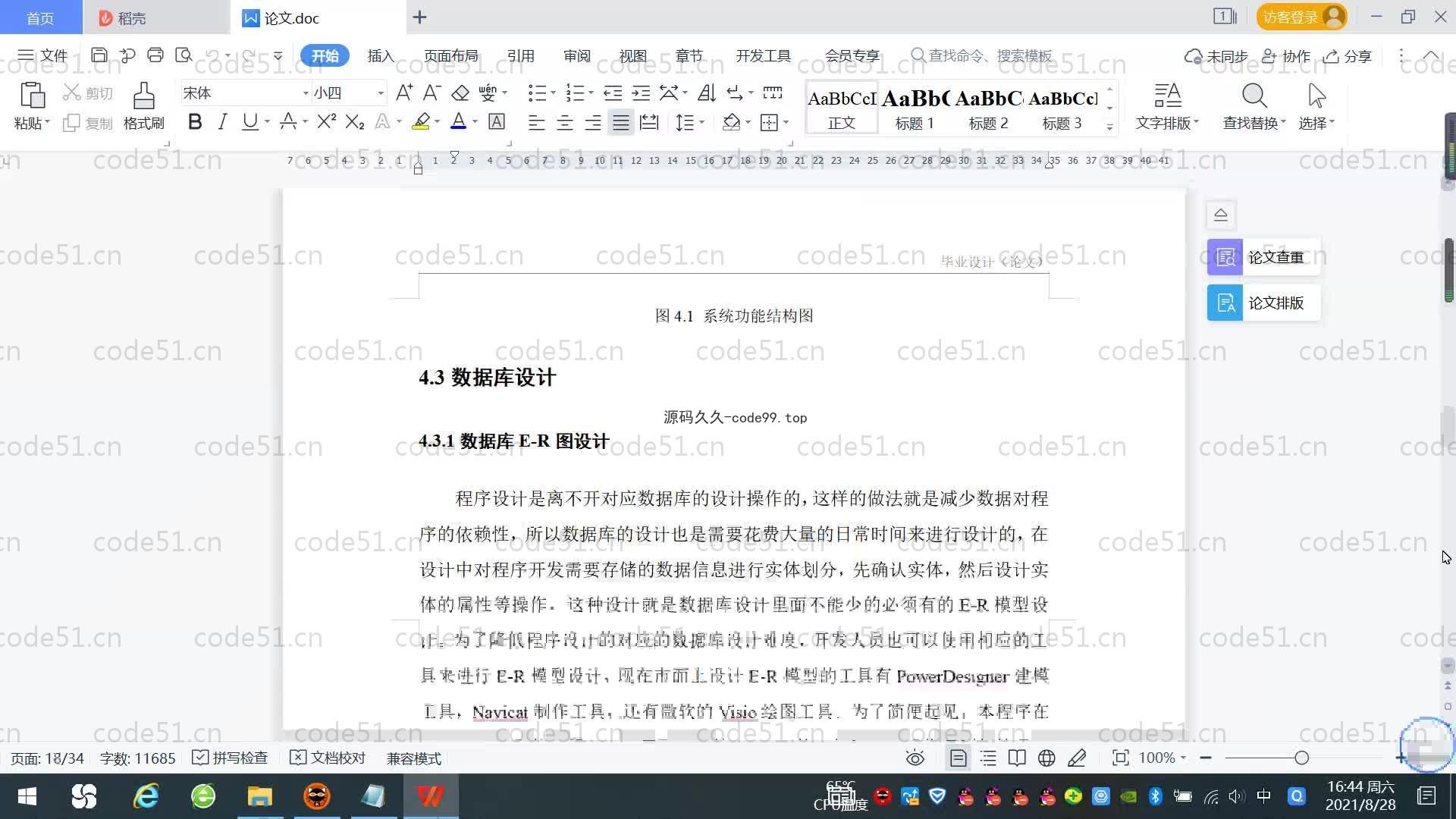1456x819 pixels.
Task: Open eye protection mode icon in status bar
Action: click(915, 758)
